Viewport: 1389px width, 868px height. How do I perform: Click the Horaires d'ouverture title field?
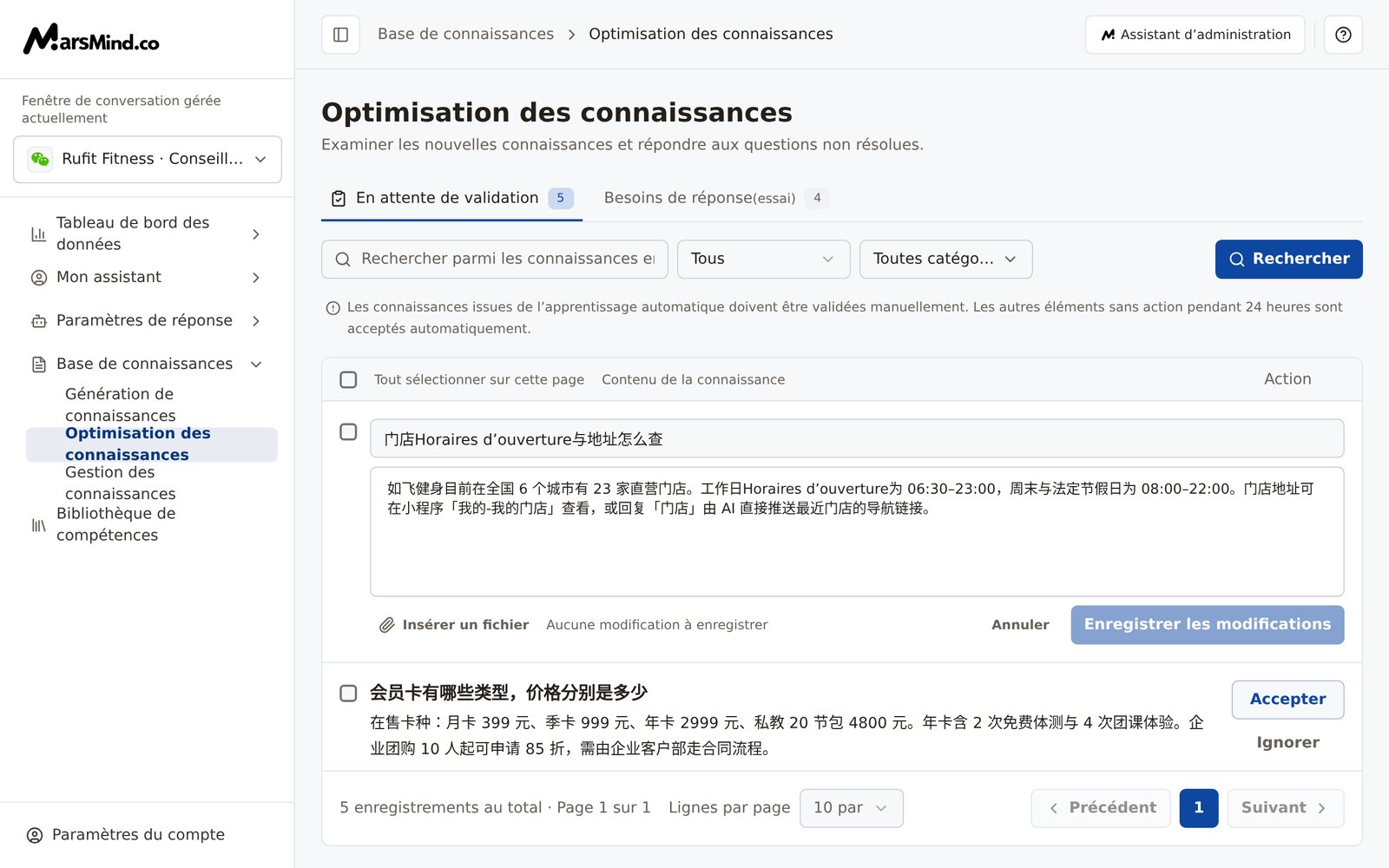click(x=857, y=439)
